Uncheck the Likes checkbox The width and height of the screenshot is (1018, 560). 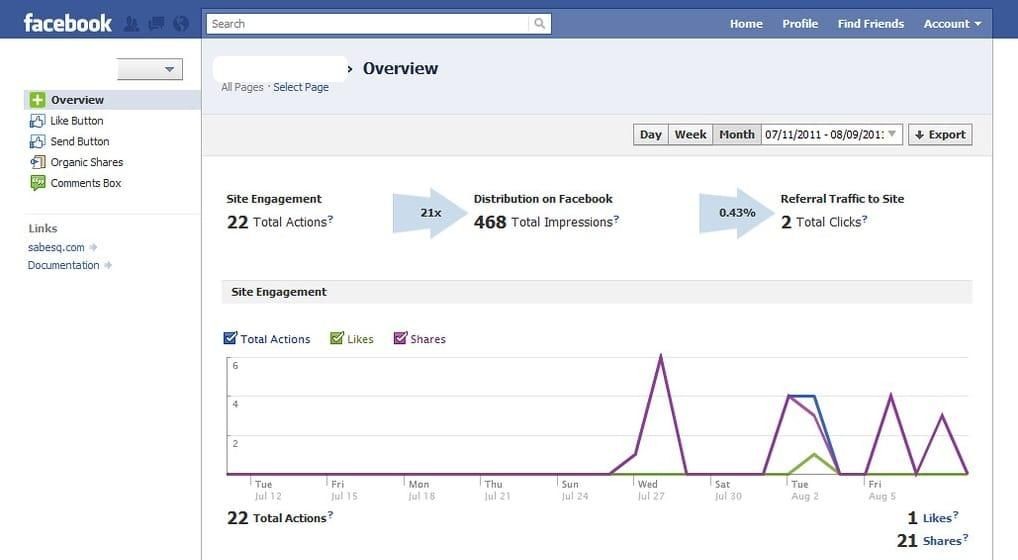[336, 338]
